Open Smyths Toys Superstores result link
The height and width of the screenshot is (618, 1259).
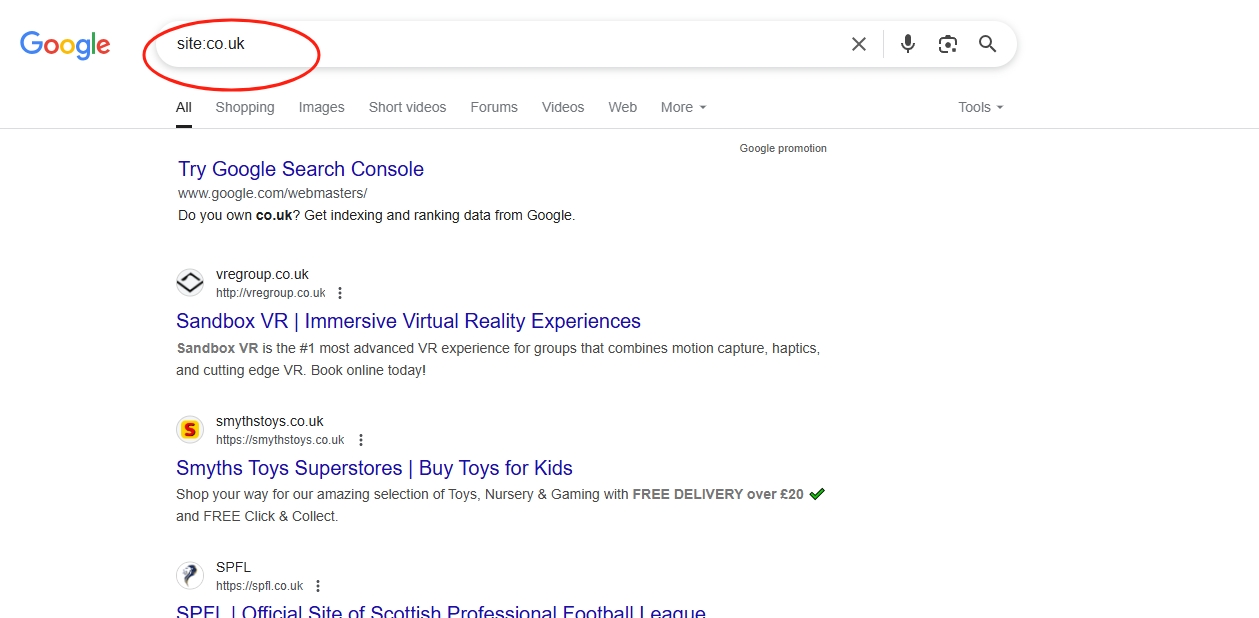[374, 468]
